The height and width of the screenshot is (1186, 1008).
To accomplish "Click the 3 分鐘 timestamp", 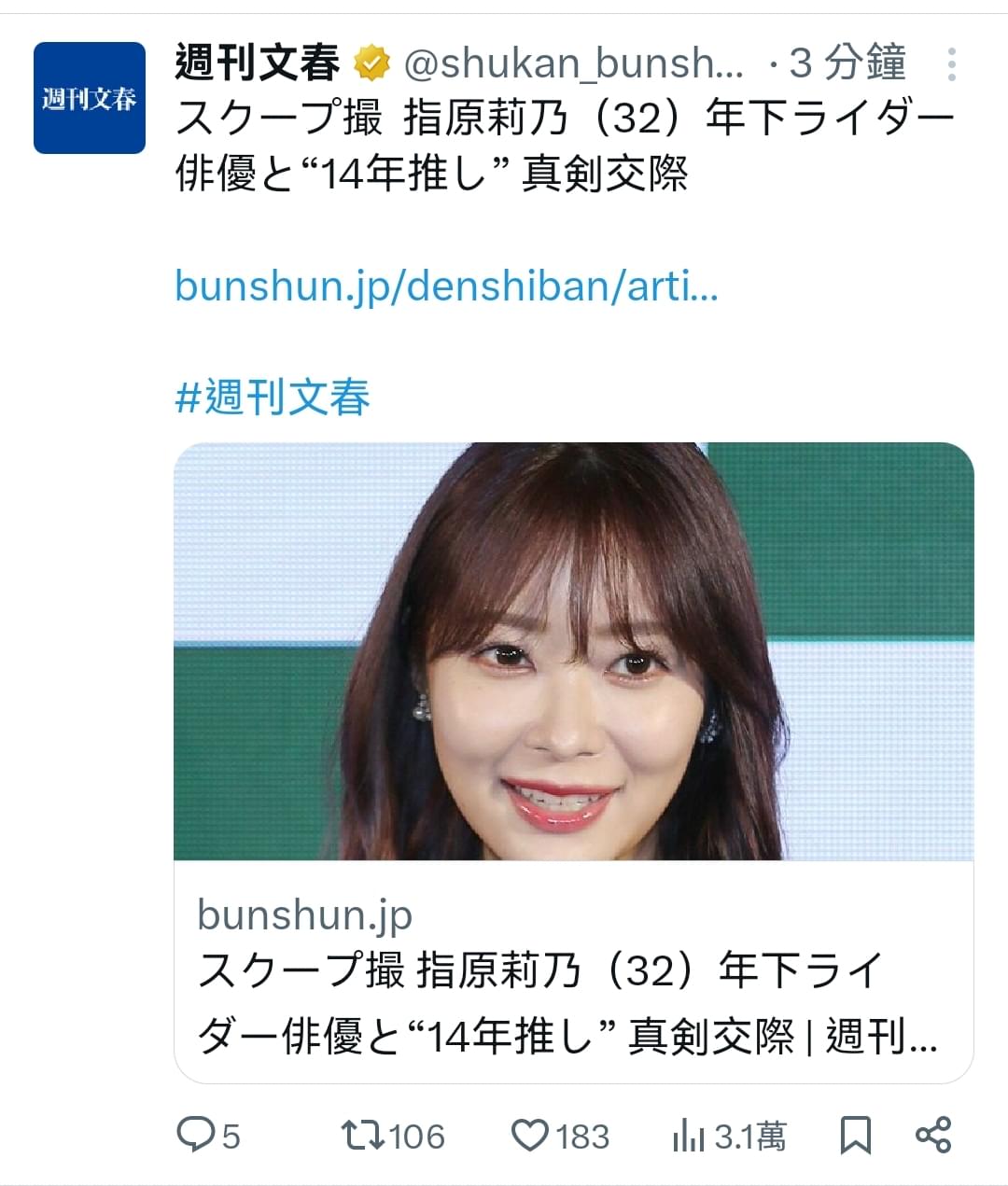I will [x=847, y=63].
